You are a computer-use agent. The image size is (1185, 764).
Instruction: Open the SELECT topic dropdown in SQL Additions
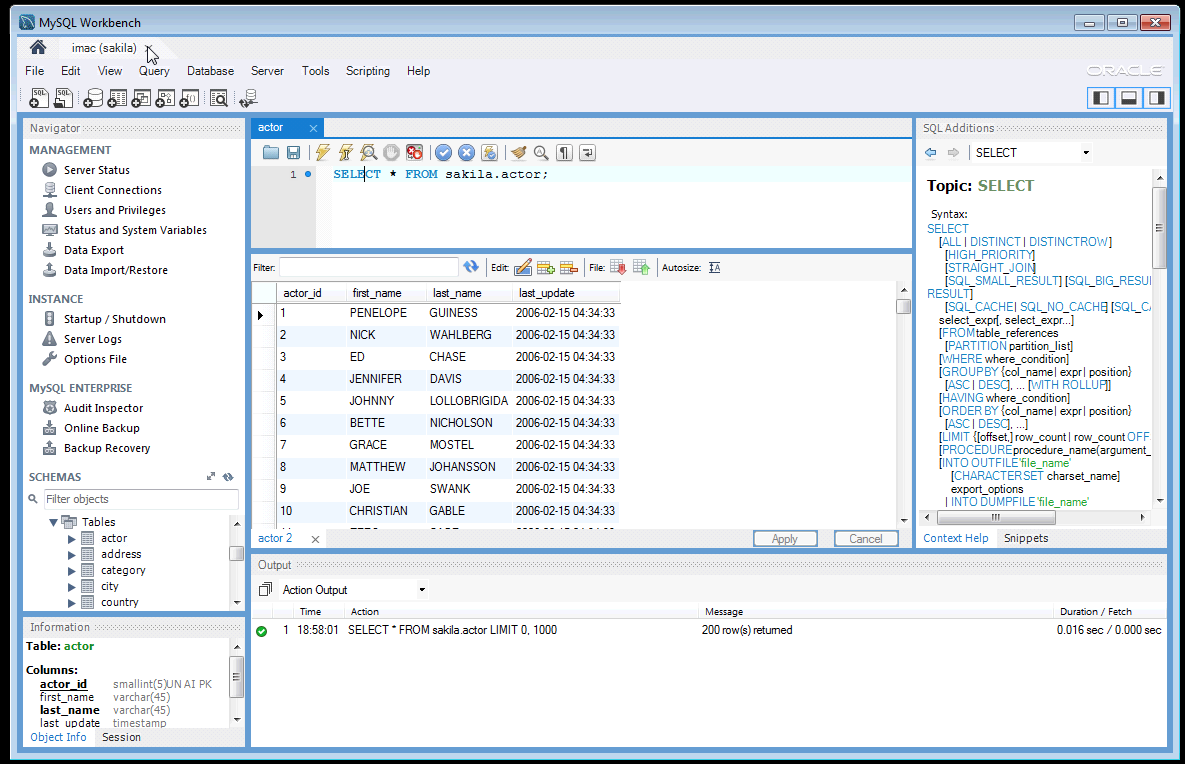tap(1086, 153)
